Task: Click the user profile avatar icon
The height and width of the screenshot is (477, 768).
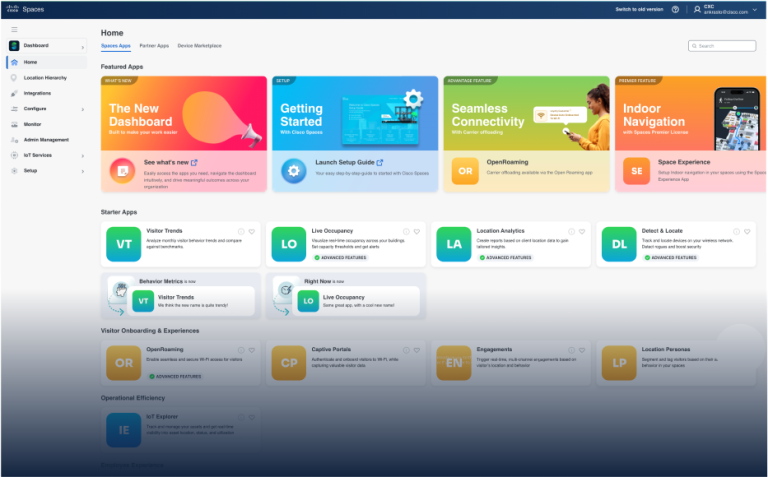Action: pos(697,9)
